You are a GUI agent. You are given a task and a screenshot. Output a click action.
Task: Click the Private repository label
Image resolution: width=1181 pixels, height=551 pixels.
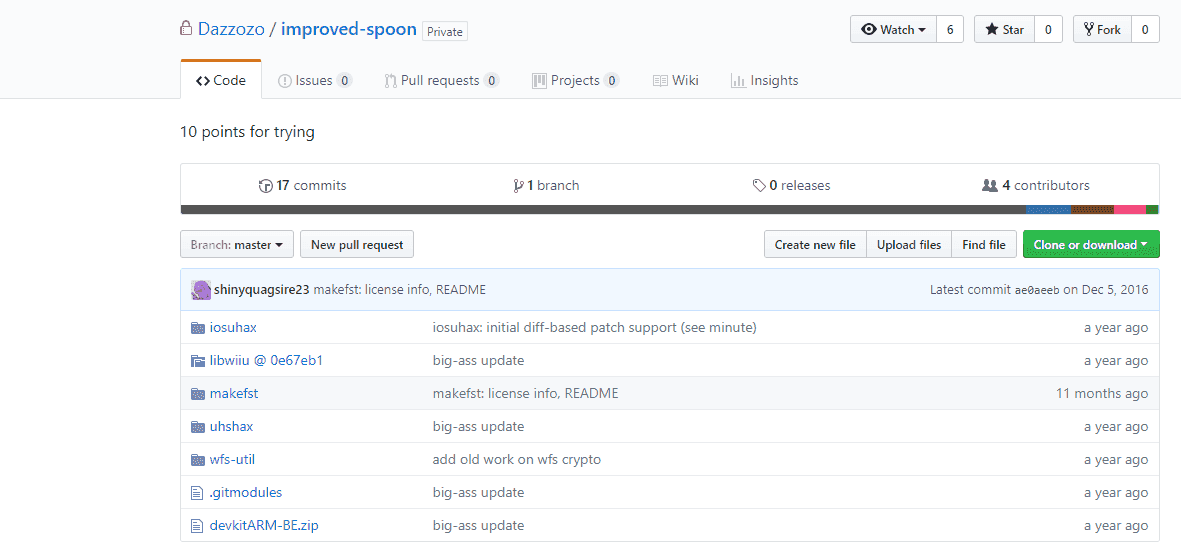[x=445, y=32]
